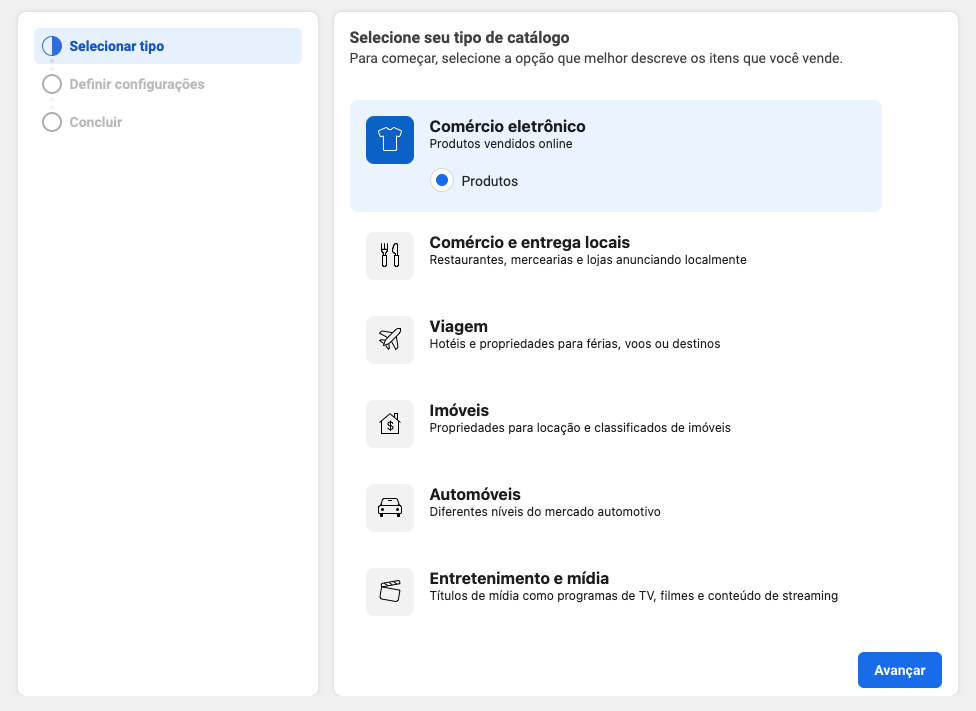Select the car Automóveis icon
Viewport: 976px width, 711px height.
[x=390, y=508]
